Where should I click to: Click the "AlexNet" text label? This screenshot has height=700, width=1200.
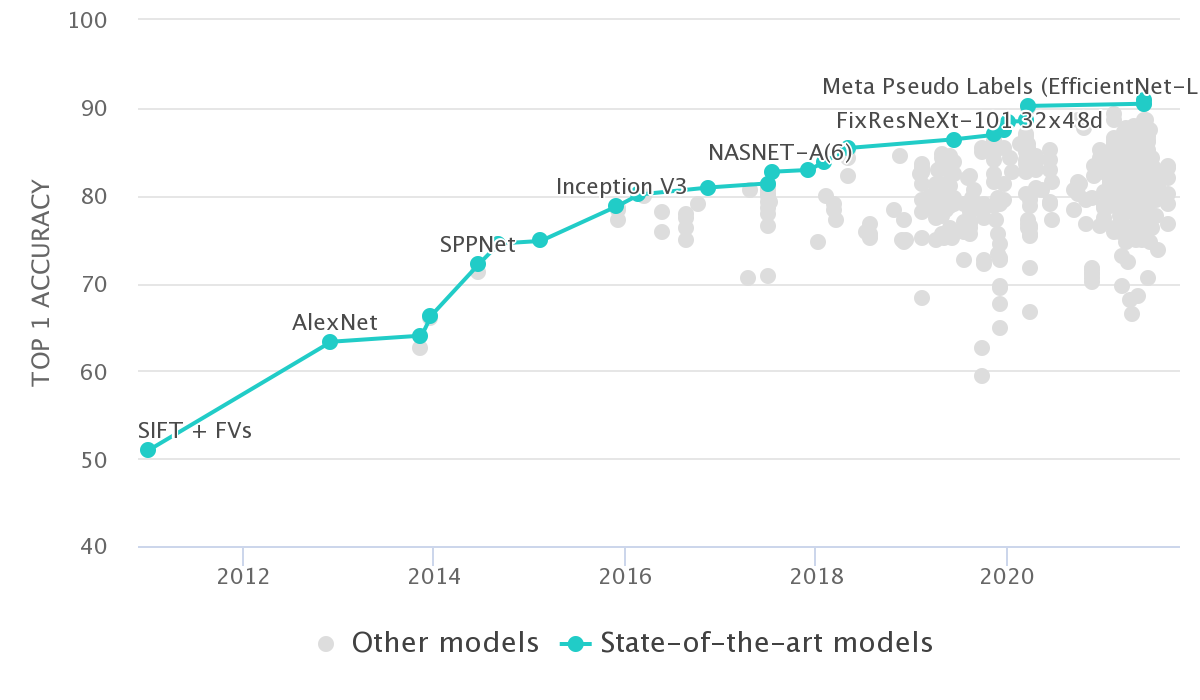click(335, 322)
